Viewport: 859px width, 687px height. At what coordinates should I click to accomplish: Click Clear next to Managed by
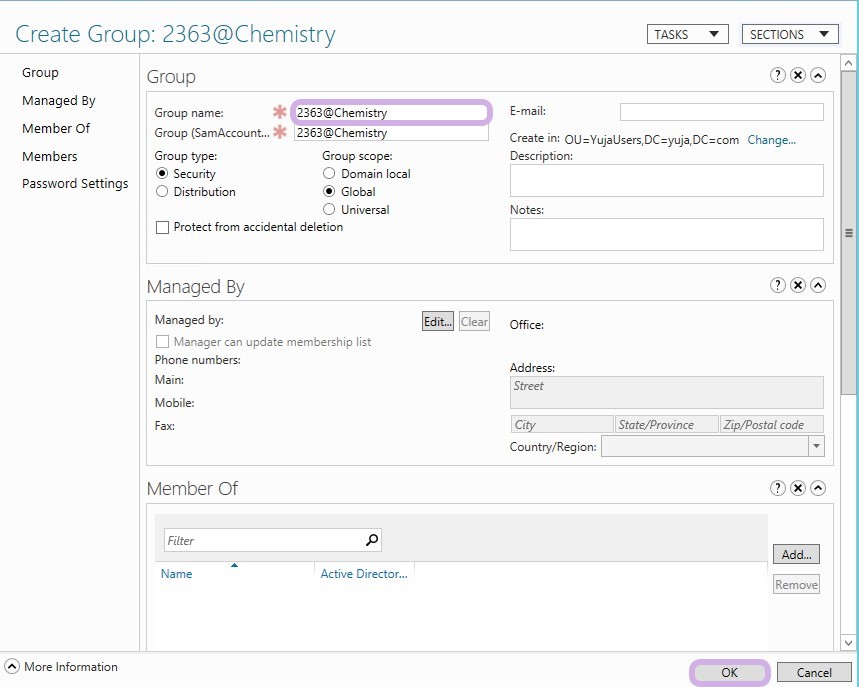pos(474,322)
